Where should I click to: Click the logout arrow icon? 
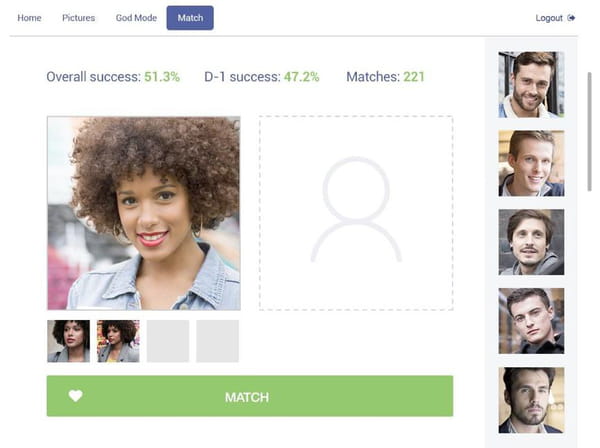(571, 18)
